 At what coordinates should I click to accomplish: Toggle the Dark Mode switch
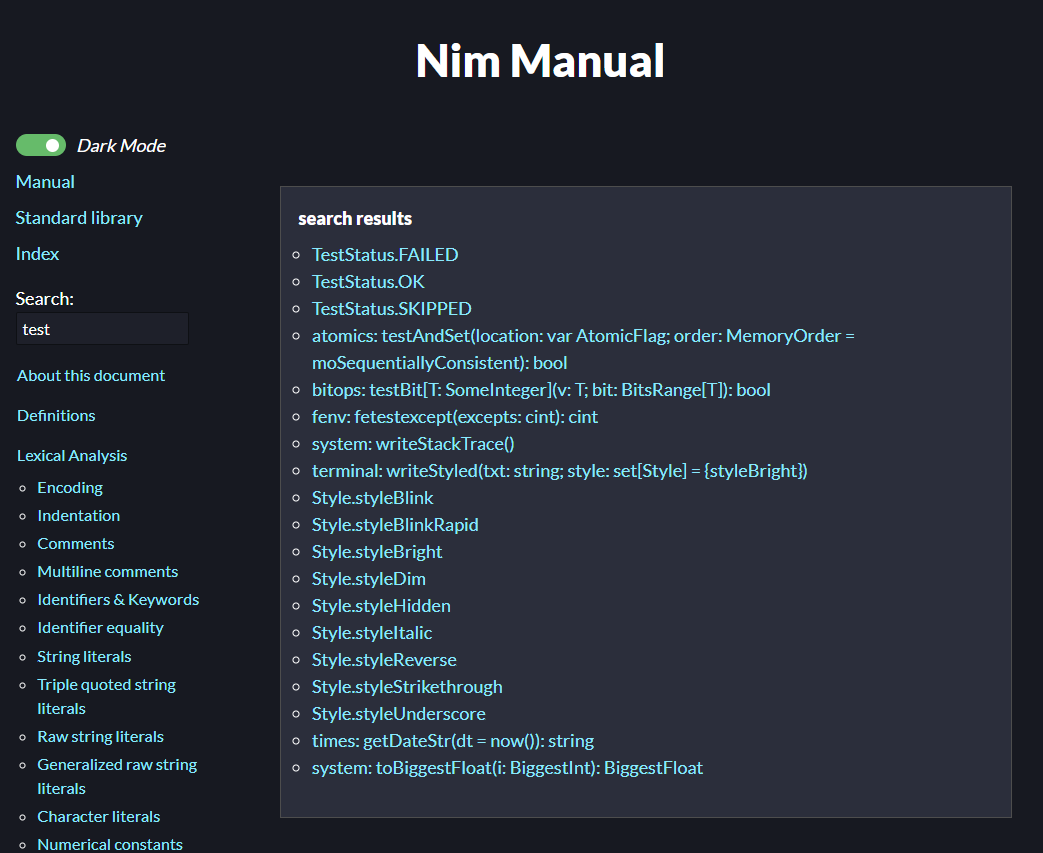click(41, 145)
